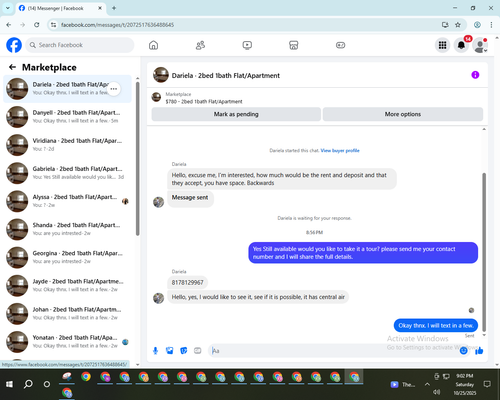This screenshot has width=500, height=400.
Task: Open the tab search dropdown
Action: coord(8,8)
